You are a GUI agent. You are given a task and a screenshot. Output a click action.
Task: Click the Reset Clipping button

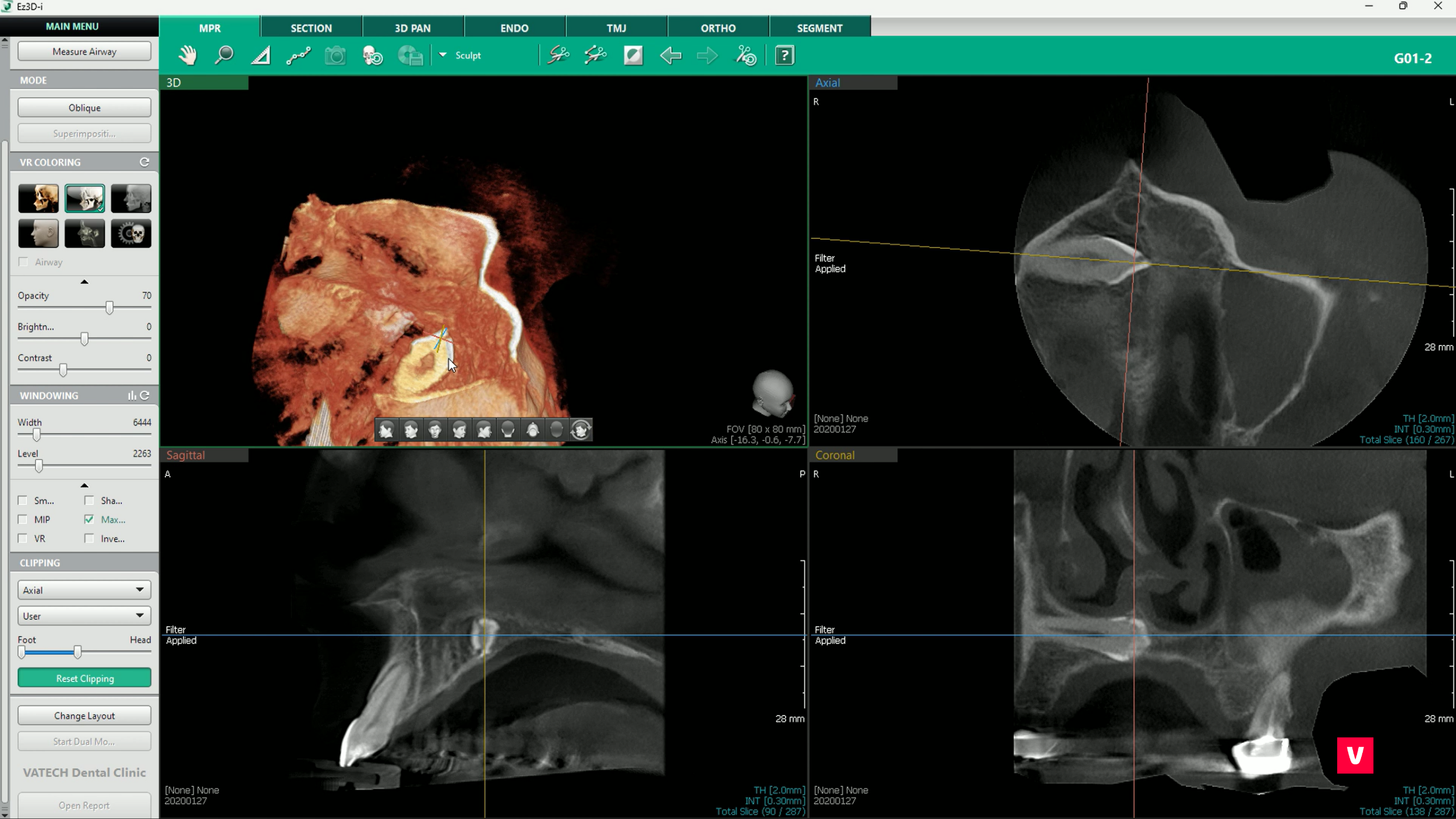pyautogui.click(x=84, y=678)
